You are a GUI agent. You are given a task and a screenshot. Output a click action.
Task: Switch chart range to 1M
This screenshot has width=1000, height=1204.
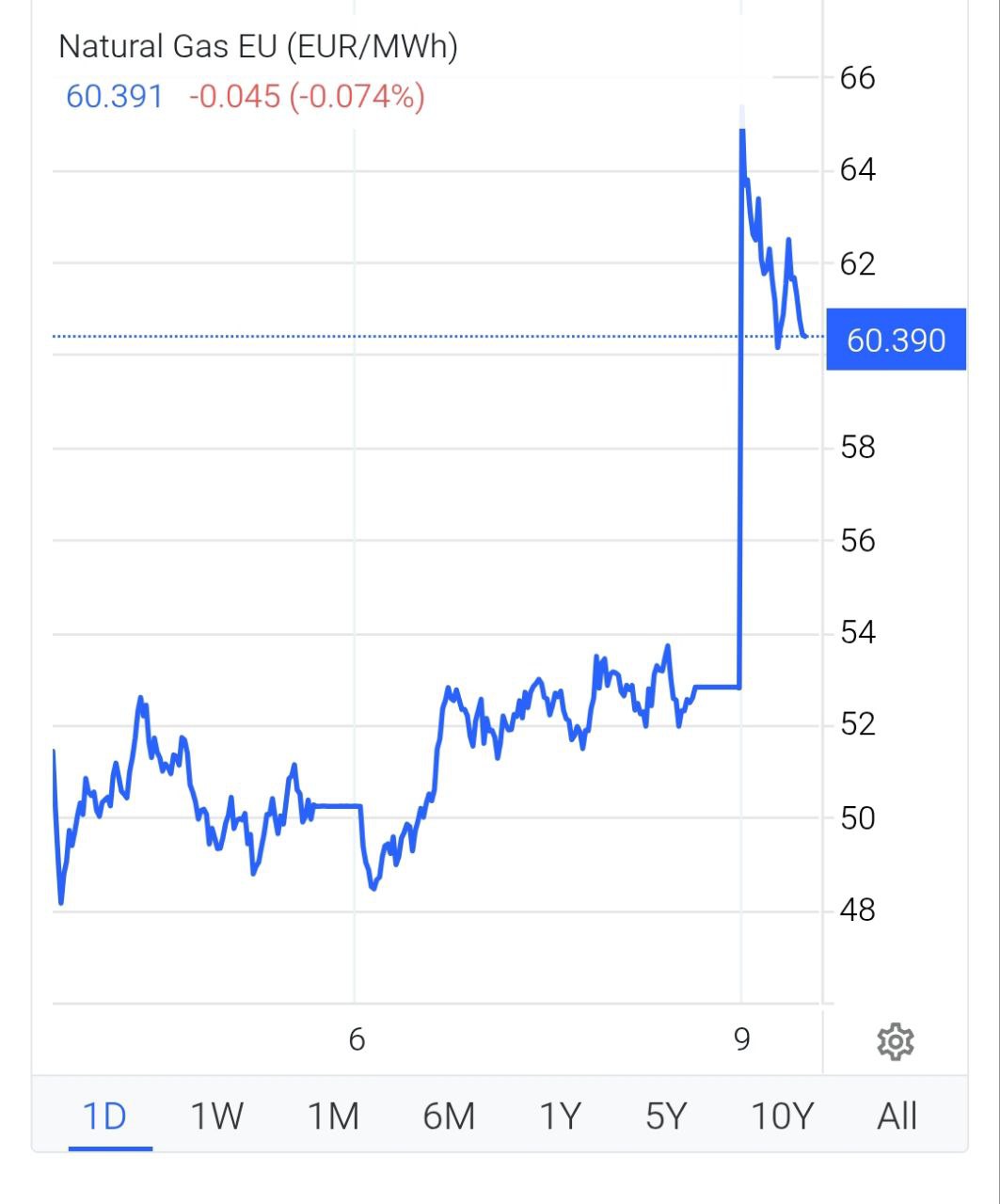tap(333, 1117)
